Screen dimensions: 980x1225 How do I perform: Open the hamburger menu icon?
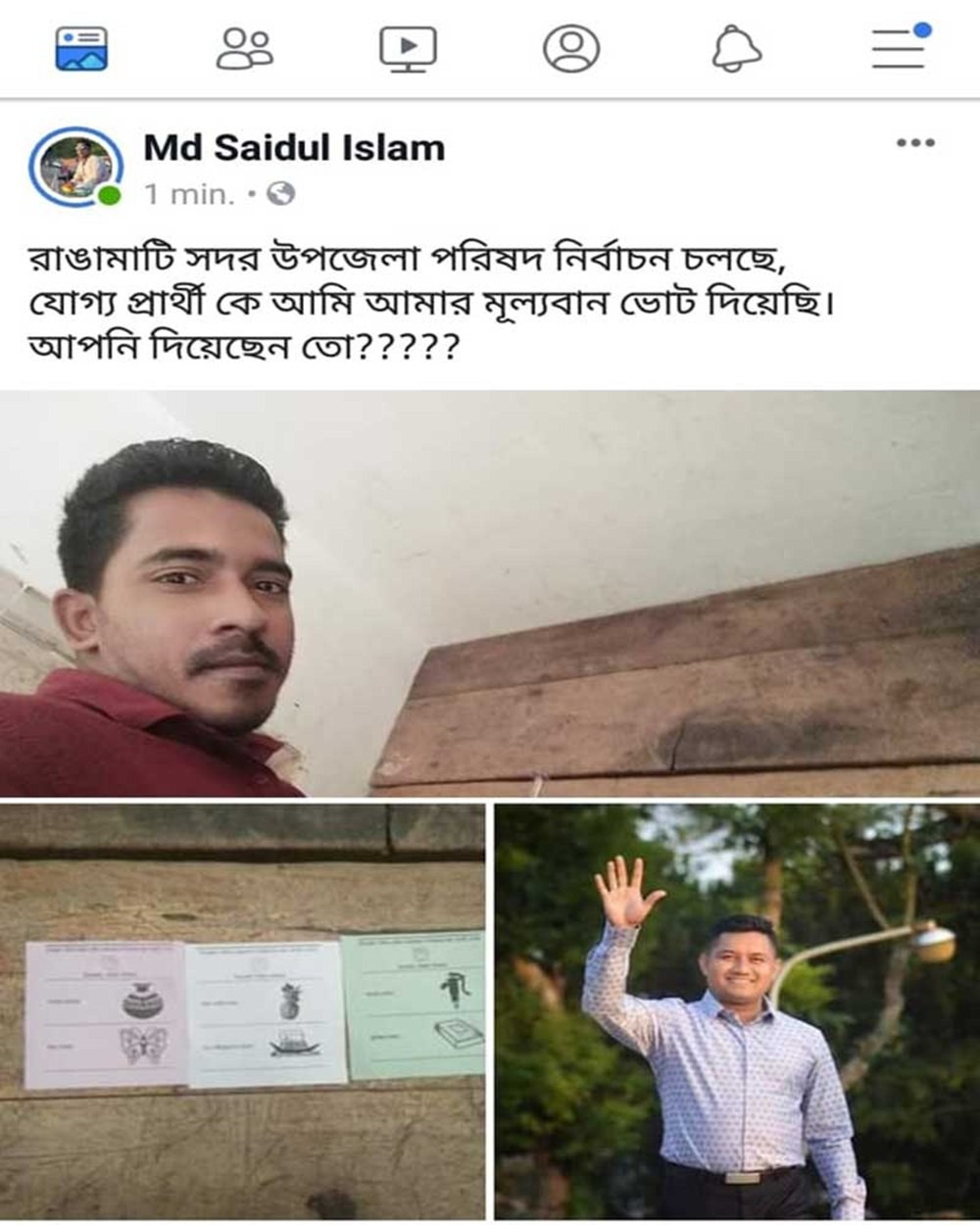[x=900, y=48]
